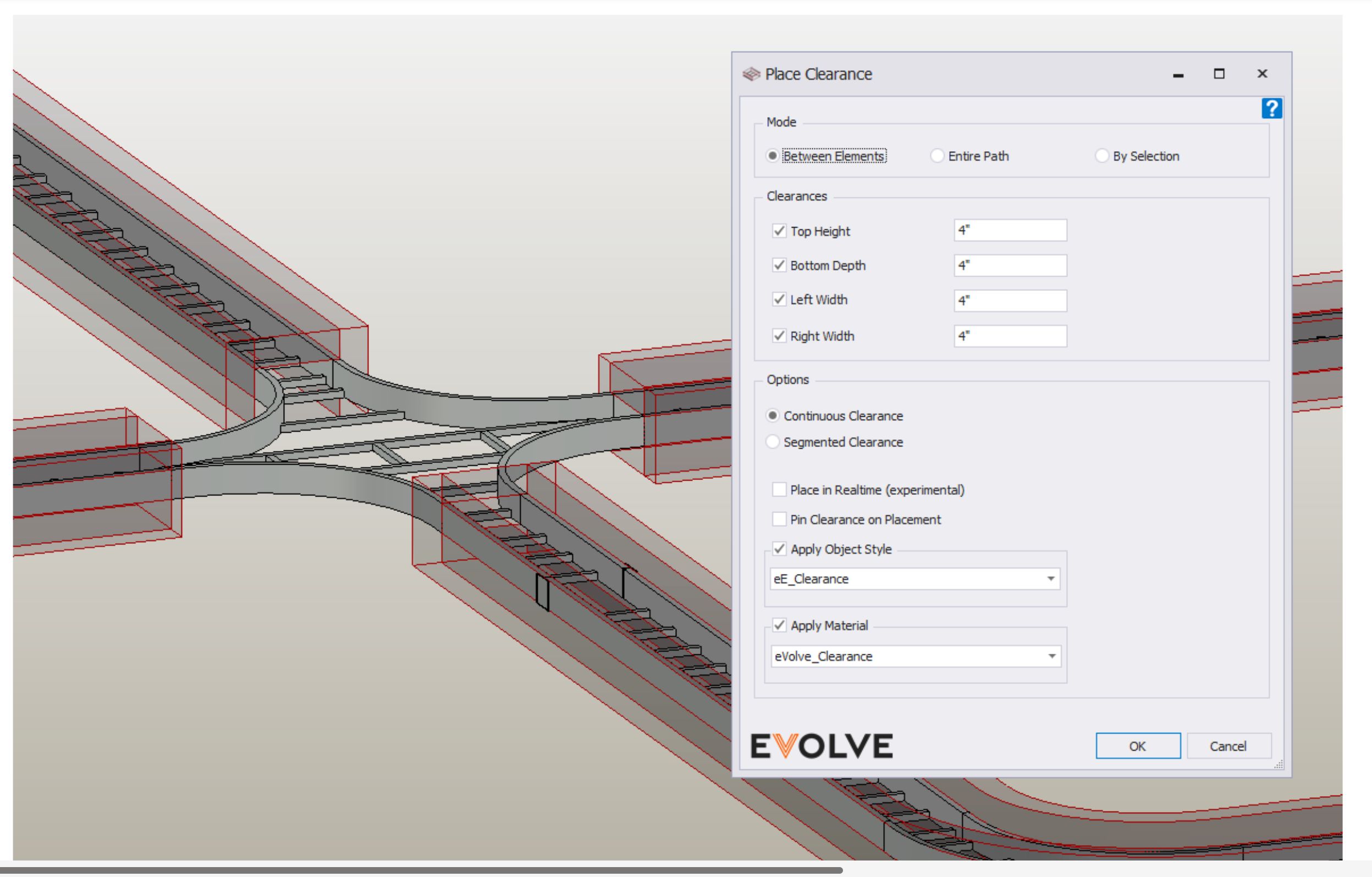Uncheck the Left Width clearance
This screenshot has height=877, width=1372.
779,300
